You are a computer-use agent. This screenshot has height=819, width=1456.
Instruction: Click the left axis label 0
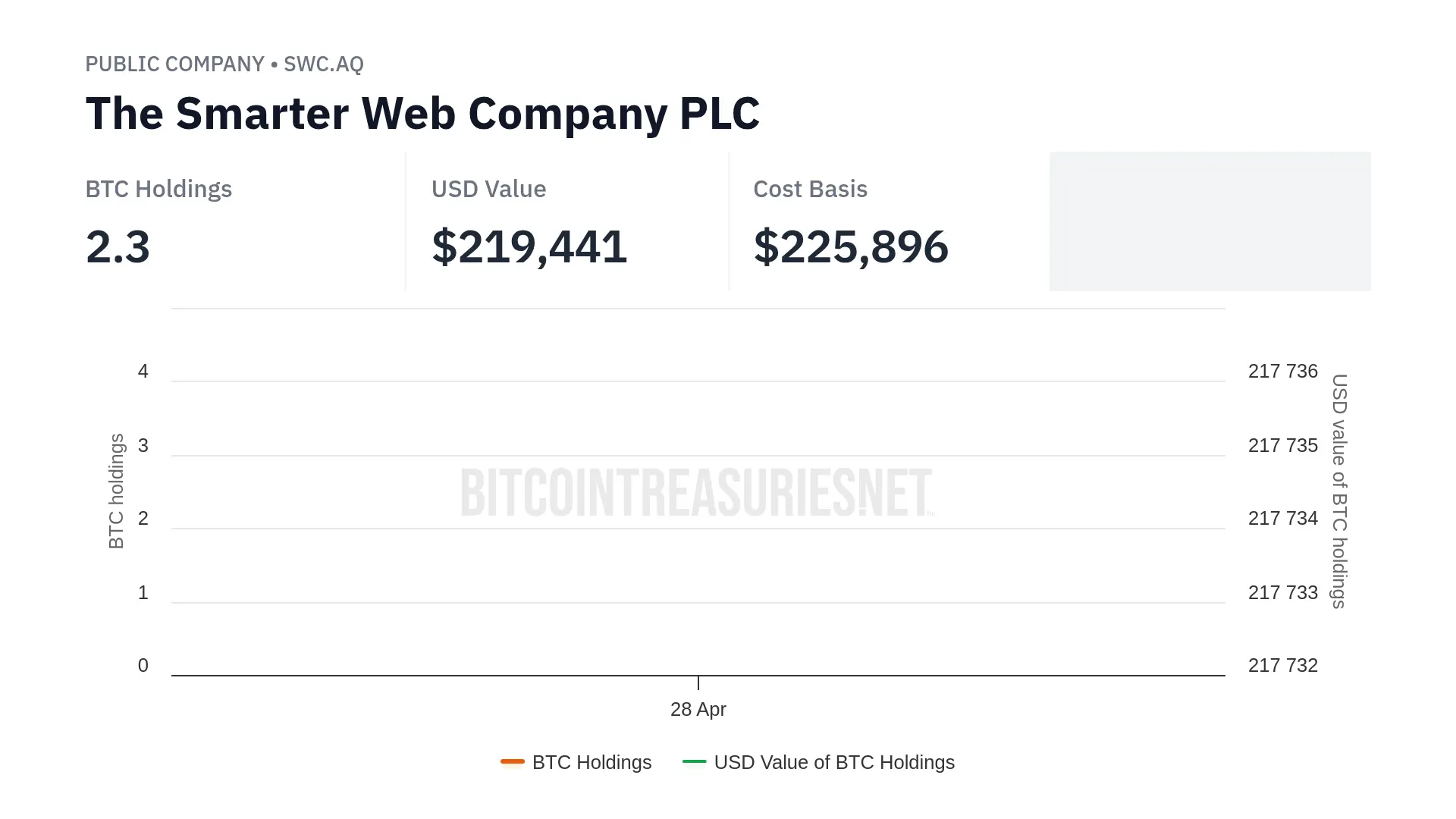click(x=143, y=666)
